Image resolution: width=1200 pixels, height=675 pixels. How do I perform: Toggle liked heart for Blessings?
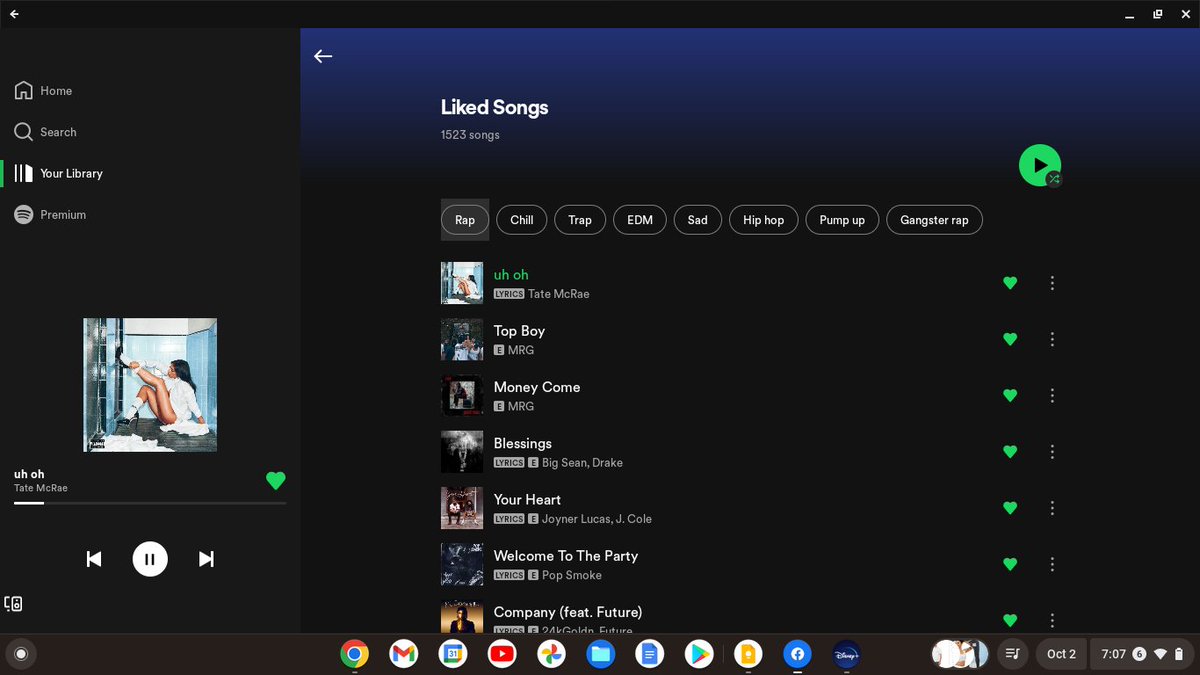(1010, 452)
